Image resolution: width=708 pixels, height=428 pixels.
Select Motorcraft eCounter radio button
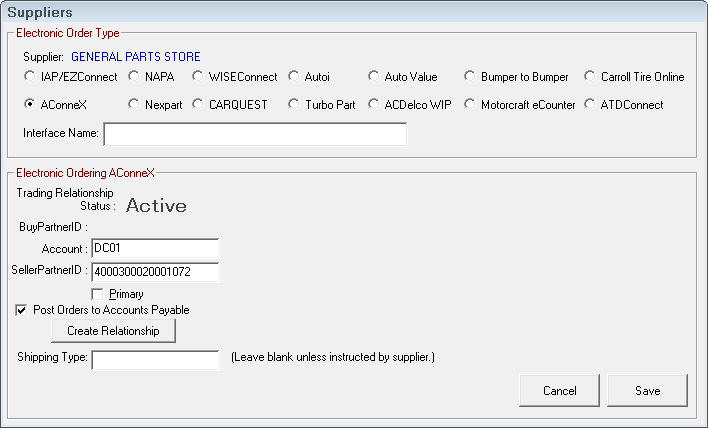(470, 105)
